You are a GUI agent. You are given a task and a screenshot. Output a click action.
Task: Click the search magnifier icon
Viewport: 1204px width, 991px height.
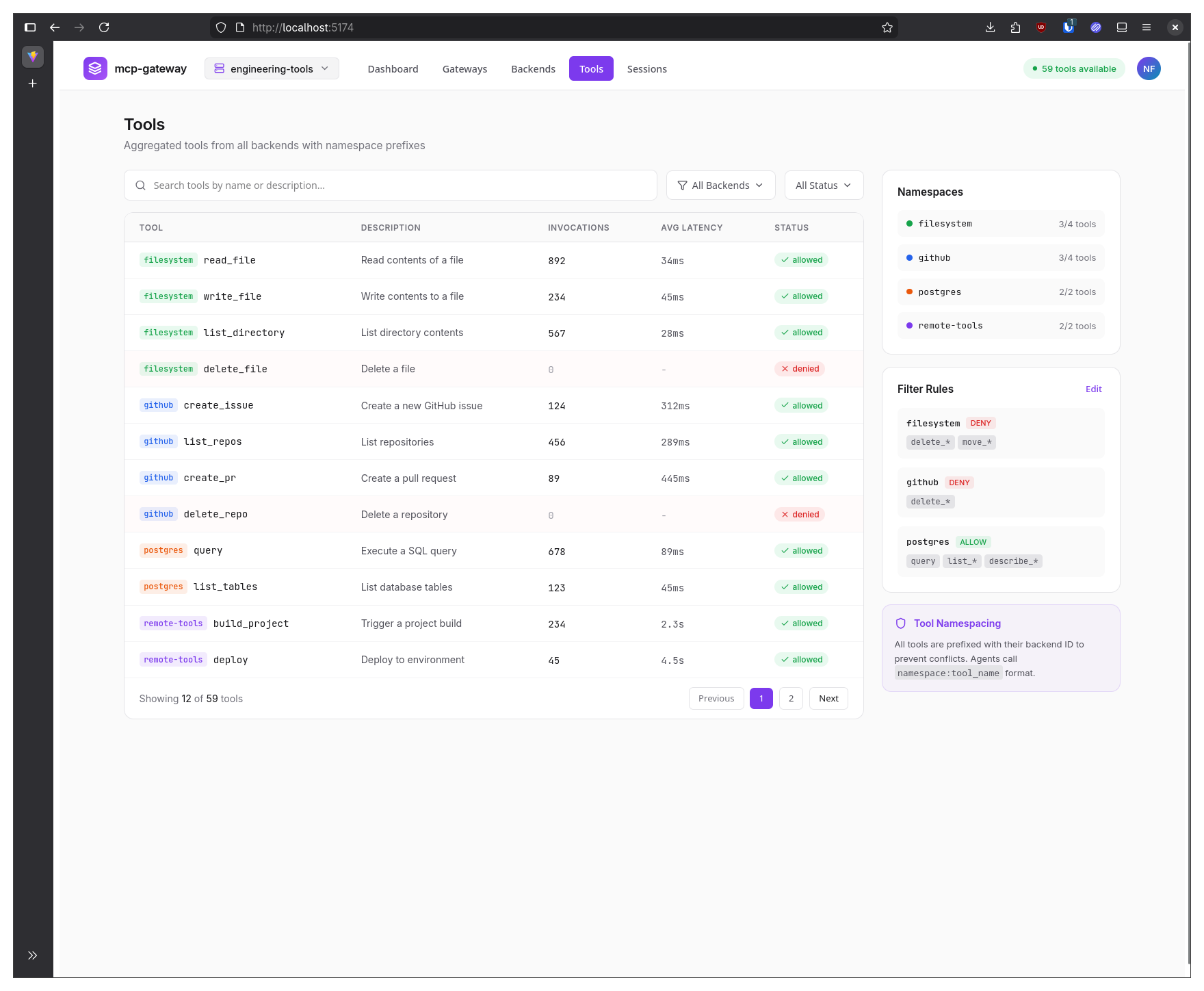[140, 185]
